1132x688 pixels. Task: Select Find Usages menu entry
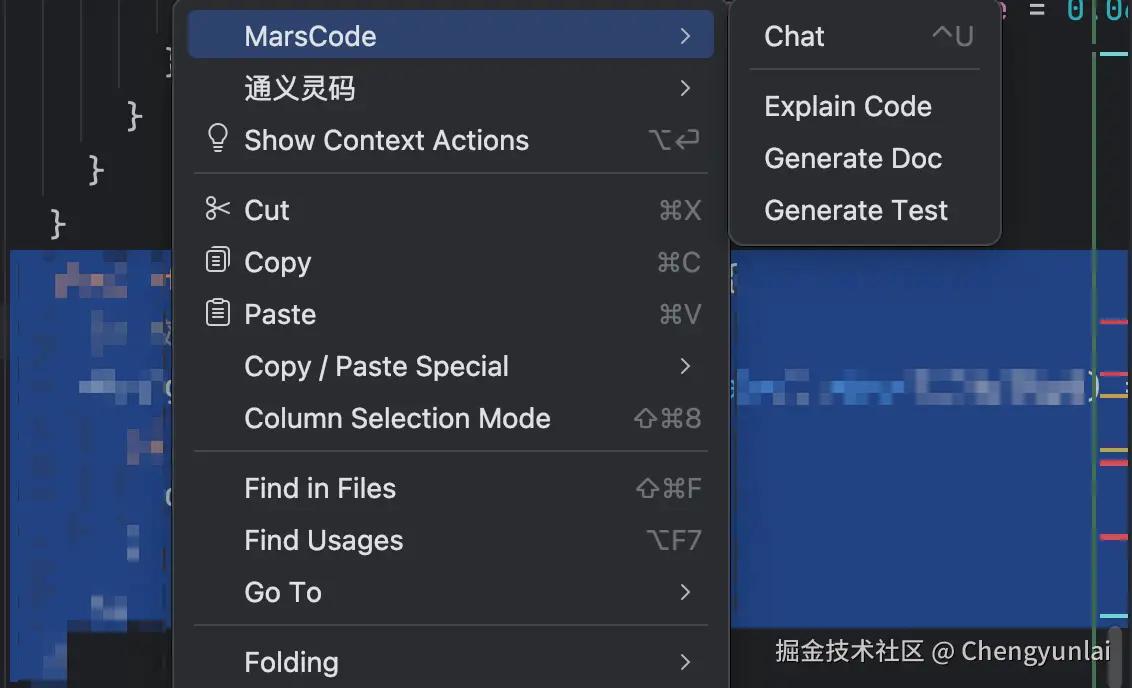pos(323,540)
